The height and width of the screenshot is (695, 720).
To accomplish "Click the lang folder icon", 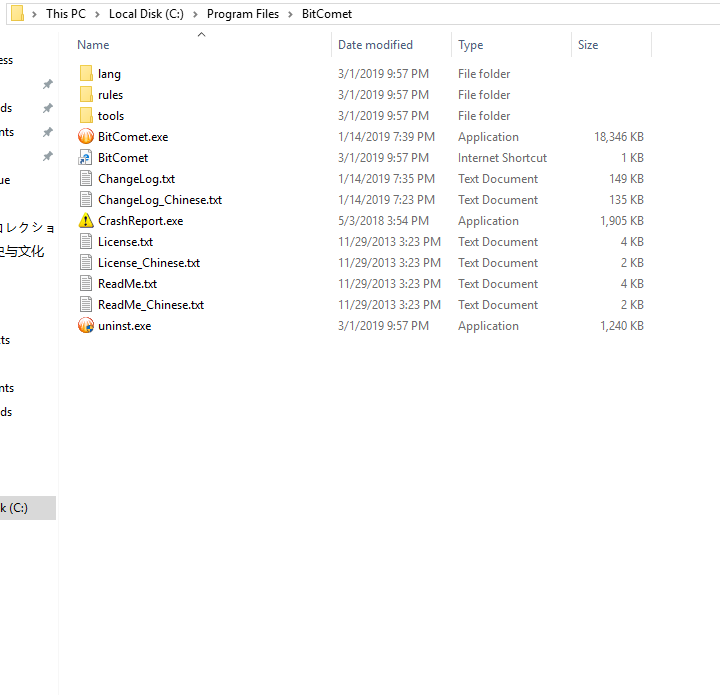I will tap(86, 73).
